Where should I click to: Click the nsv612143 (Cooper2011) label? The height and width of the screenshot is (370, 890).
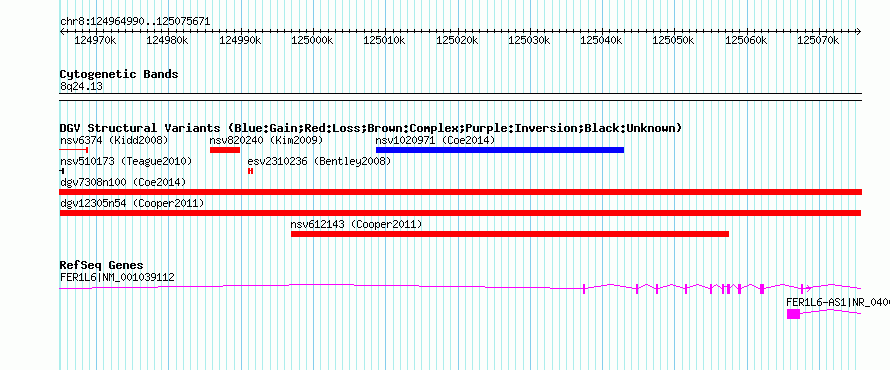[x=356, y=225]
